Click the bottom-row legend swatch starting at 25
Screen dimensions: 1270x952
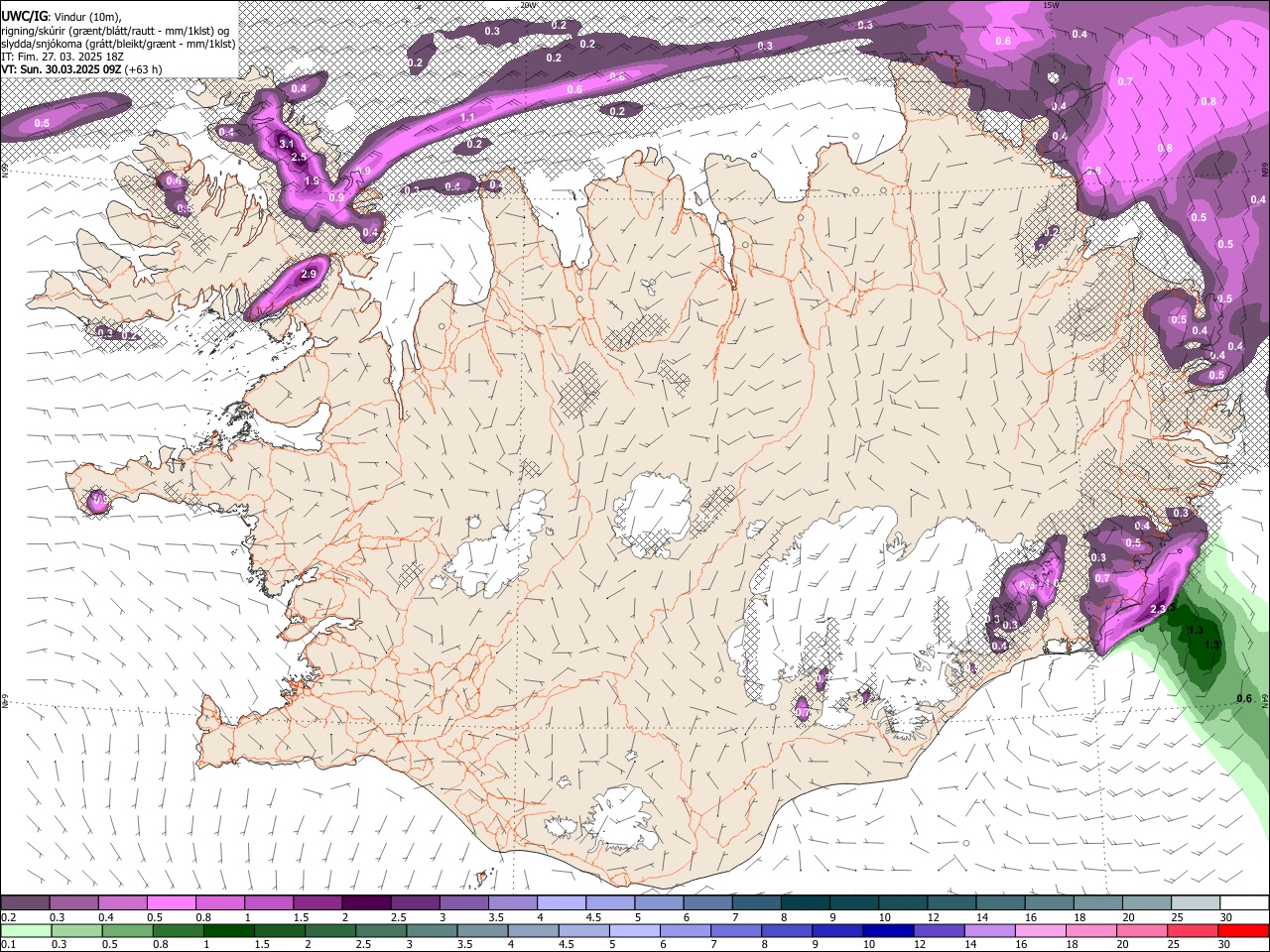click(1193, 930)
